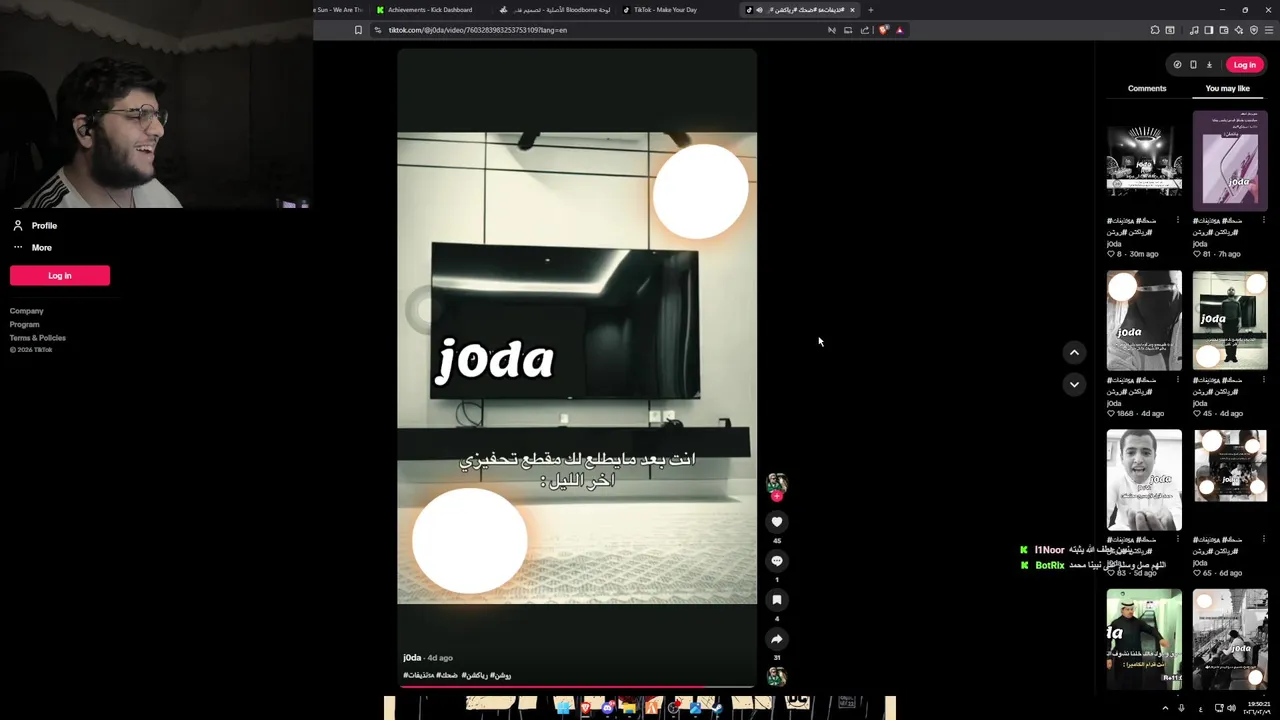This screenshot has width=1280, height=720.
Task: Open the suggested video with 1868 likes
Action: pyautogui.click(x=1144, y=321)
